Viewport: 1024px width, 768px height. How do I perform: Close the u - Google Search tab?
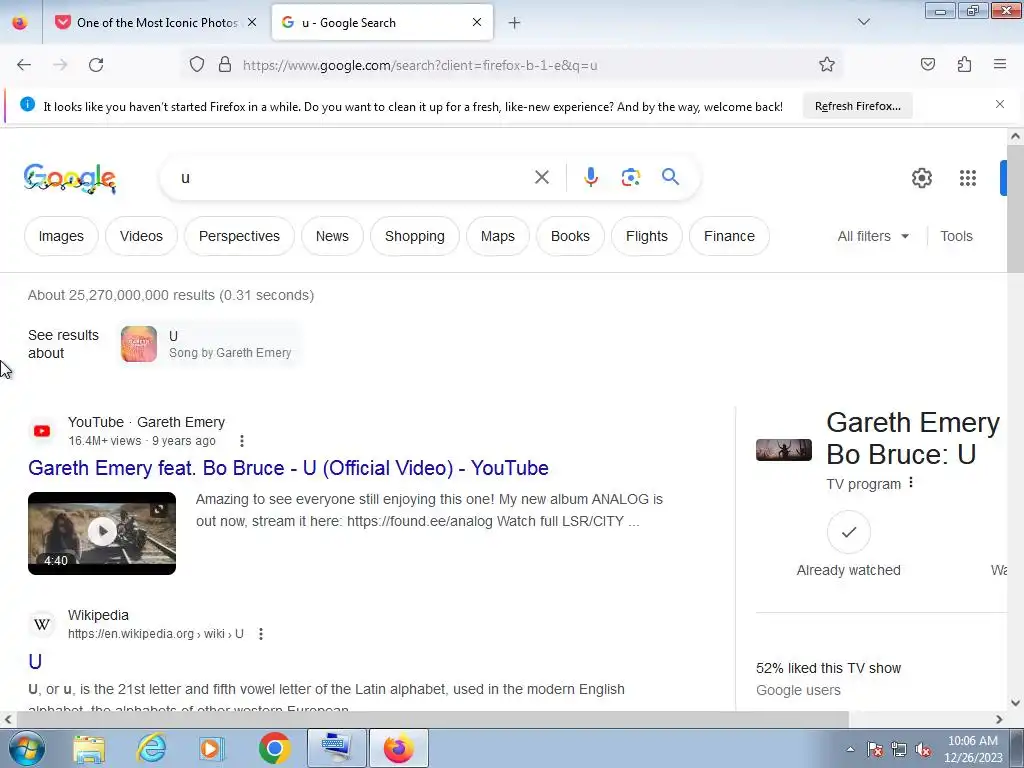pos(477,22)
